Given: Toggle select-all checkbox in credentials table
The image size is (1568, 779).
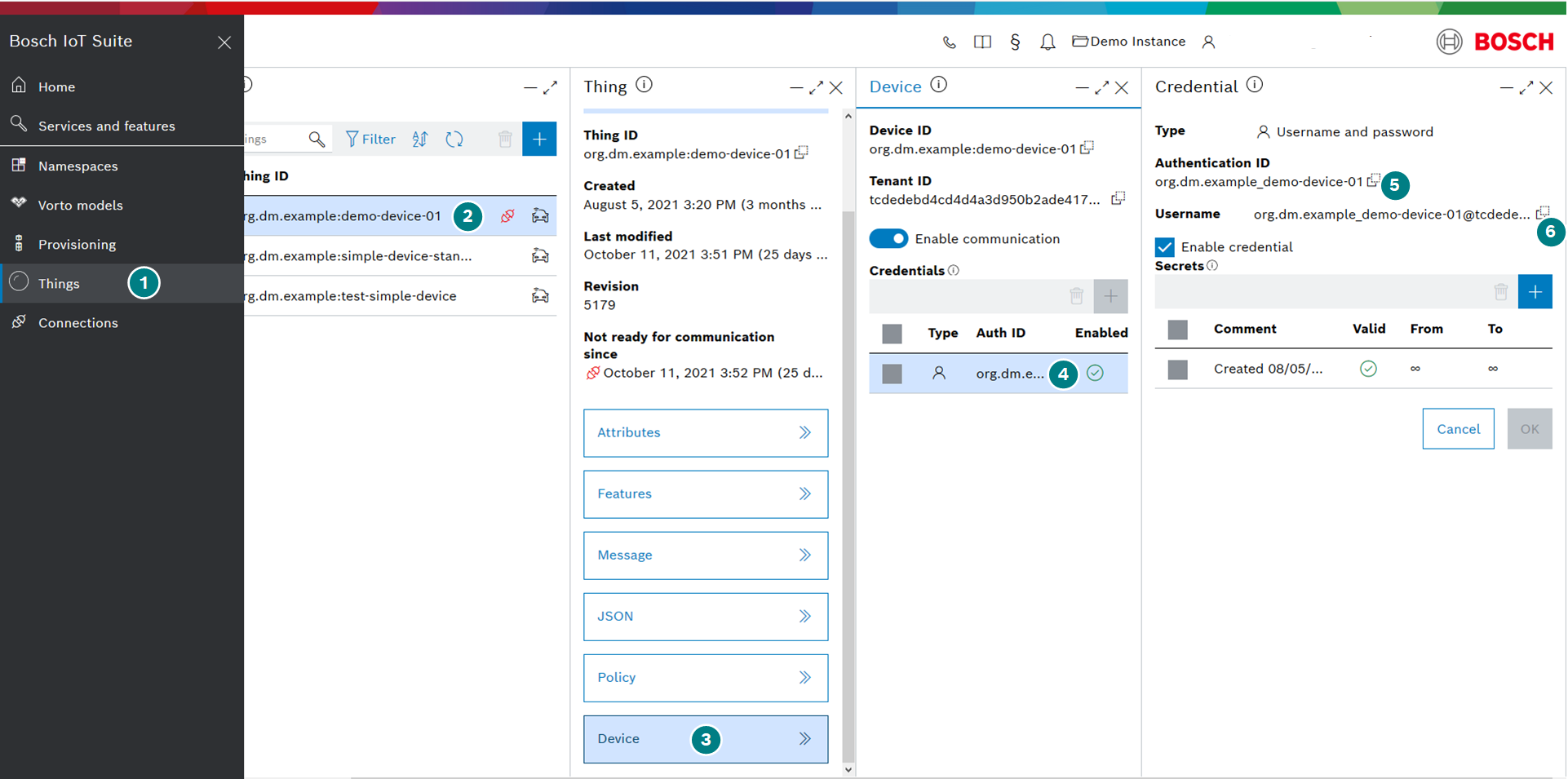Looking at the screenshot, I should coord(893,333).
